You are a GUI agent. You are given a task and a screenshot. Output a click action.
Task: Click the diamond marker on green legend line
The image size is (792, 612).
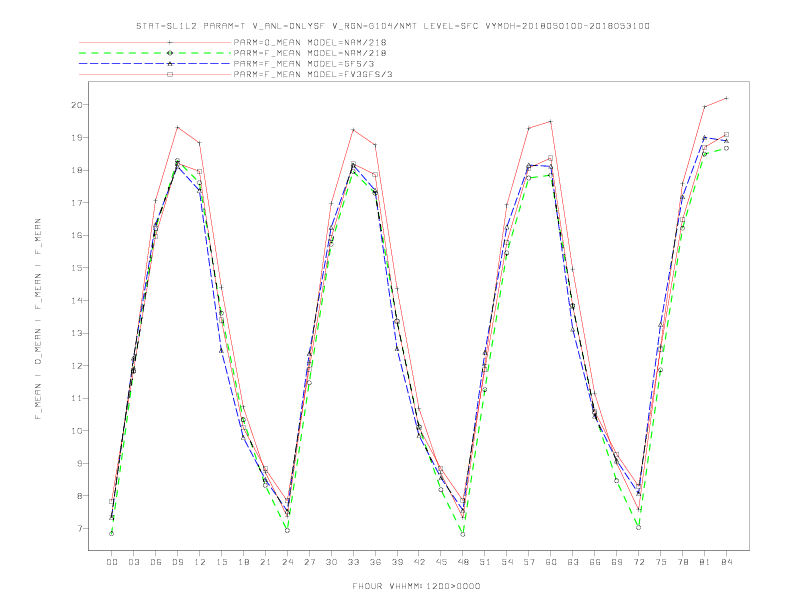170,53
